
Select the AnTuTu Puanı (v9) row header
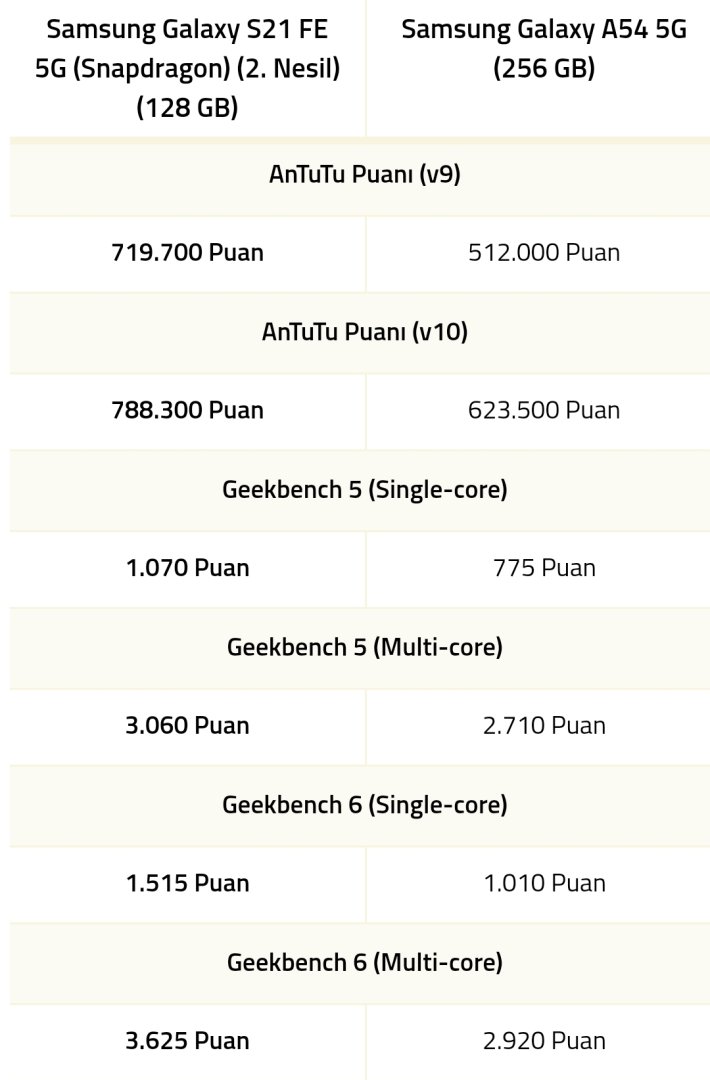click(364, 174)
